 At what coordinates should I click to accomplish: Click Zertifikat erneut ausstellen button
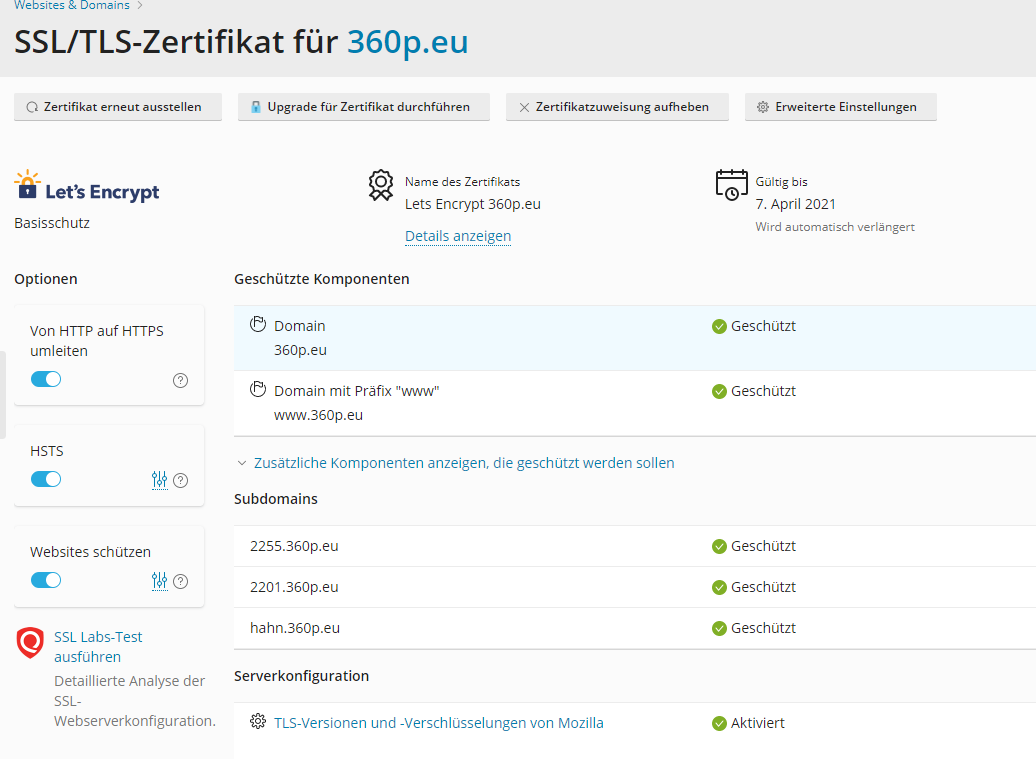click(x=118, y=107)
